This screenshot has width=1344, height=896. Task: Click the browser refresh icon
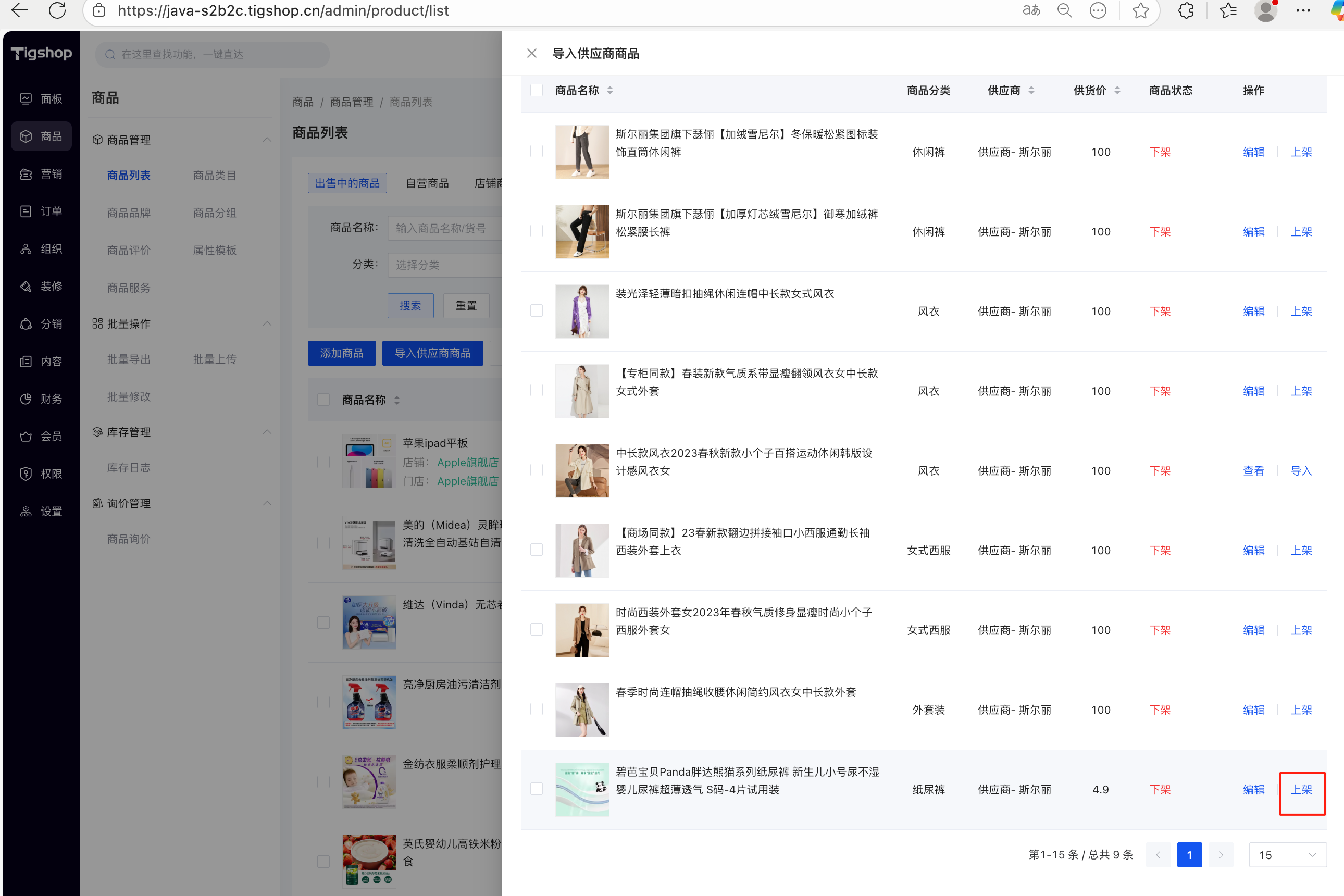[x=57, y=10]
